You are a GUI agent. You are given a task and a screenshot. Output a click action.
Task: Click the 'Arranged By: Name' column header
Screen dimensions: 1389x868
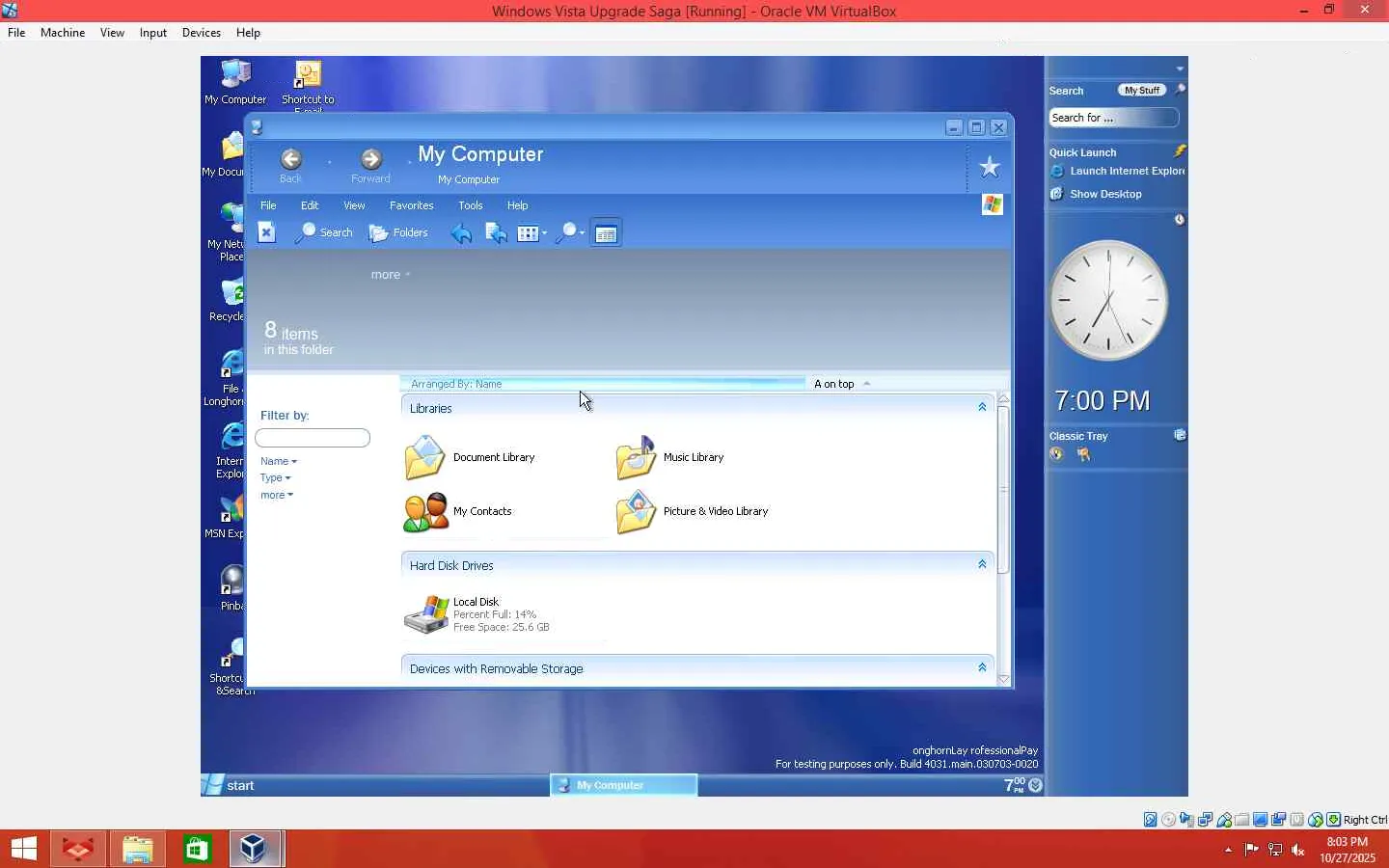tap(603, 384)
